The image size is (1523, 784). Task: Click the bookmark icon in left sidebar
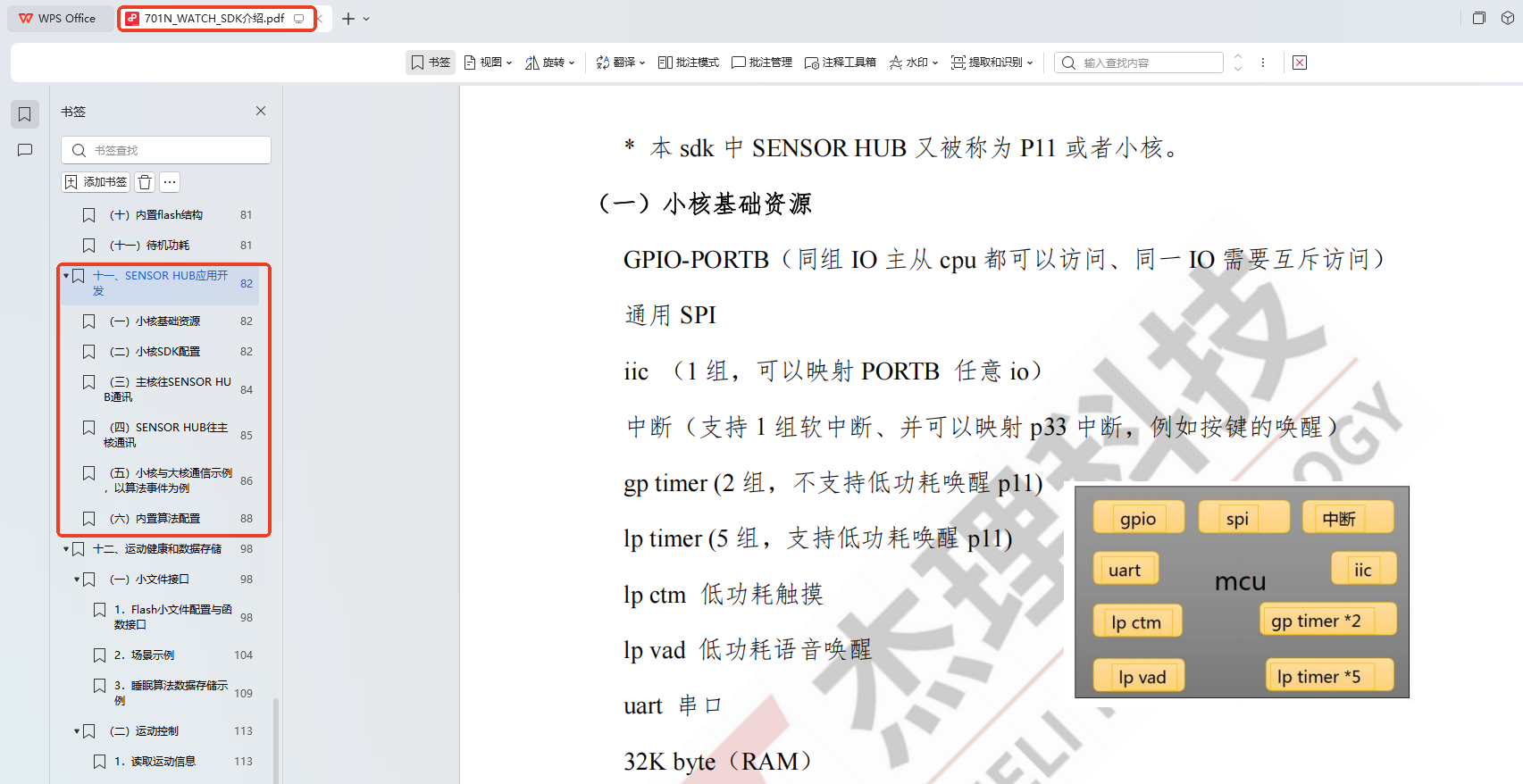[25, 114]
